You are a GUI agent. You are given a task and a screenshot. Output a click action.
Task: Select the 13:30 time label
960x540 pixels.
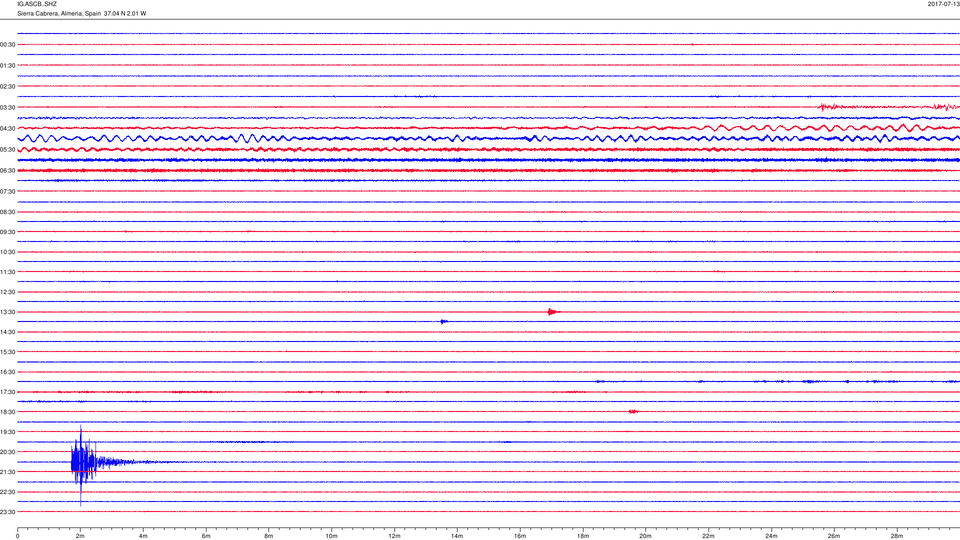pyautogui.click(x=8, y=312)
